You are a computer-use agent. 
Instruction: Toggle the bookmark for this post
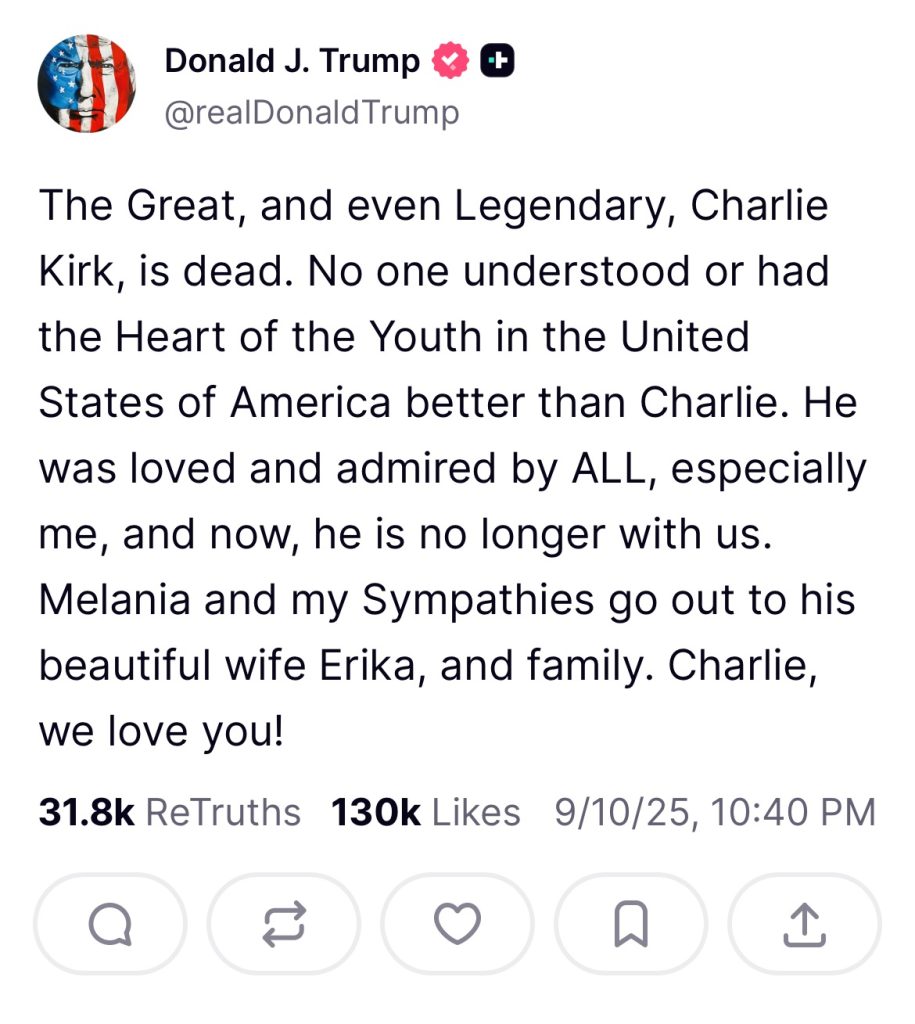(630, 924)
